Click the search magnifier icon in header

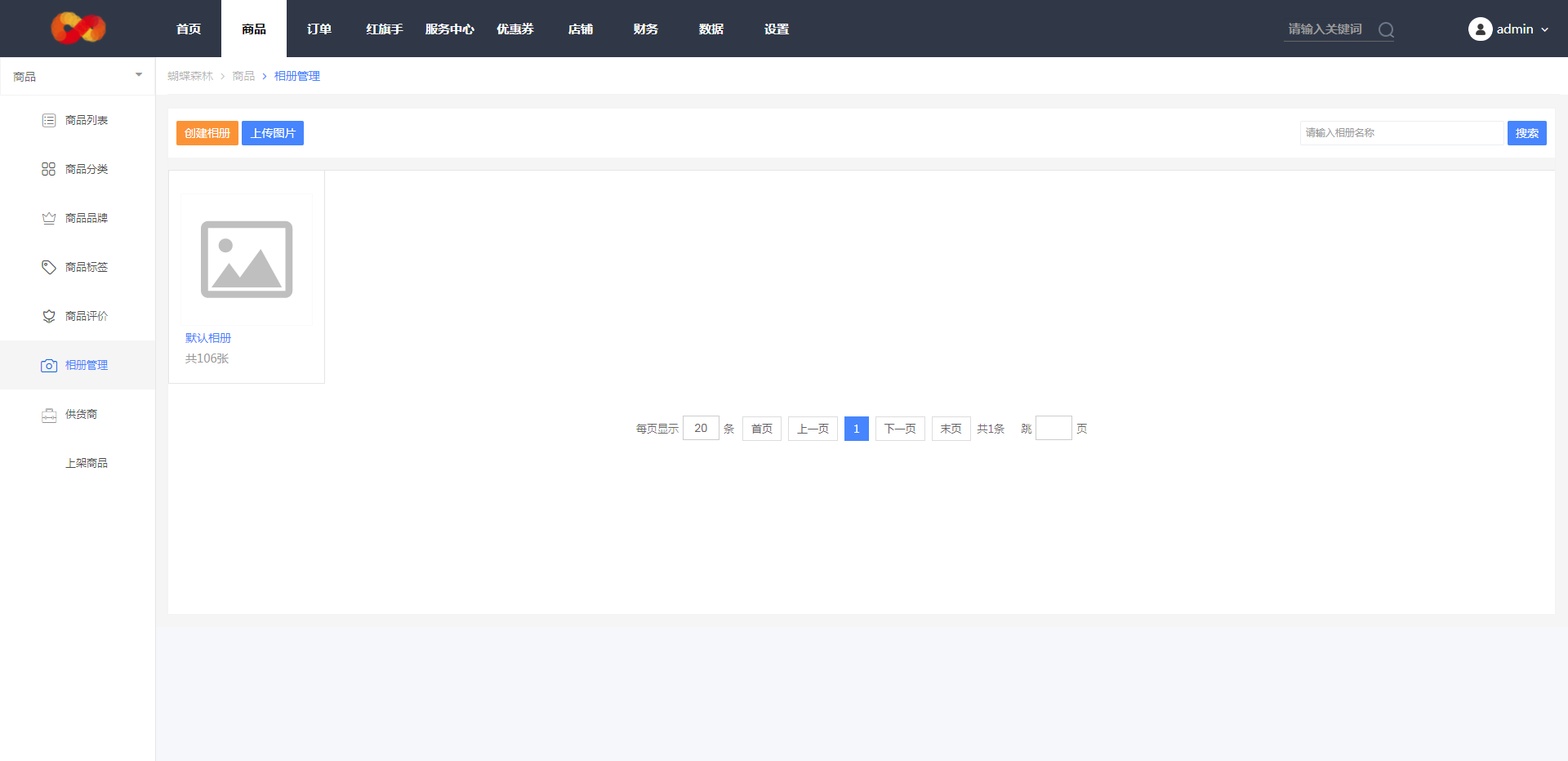coord(1386,30)
